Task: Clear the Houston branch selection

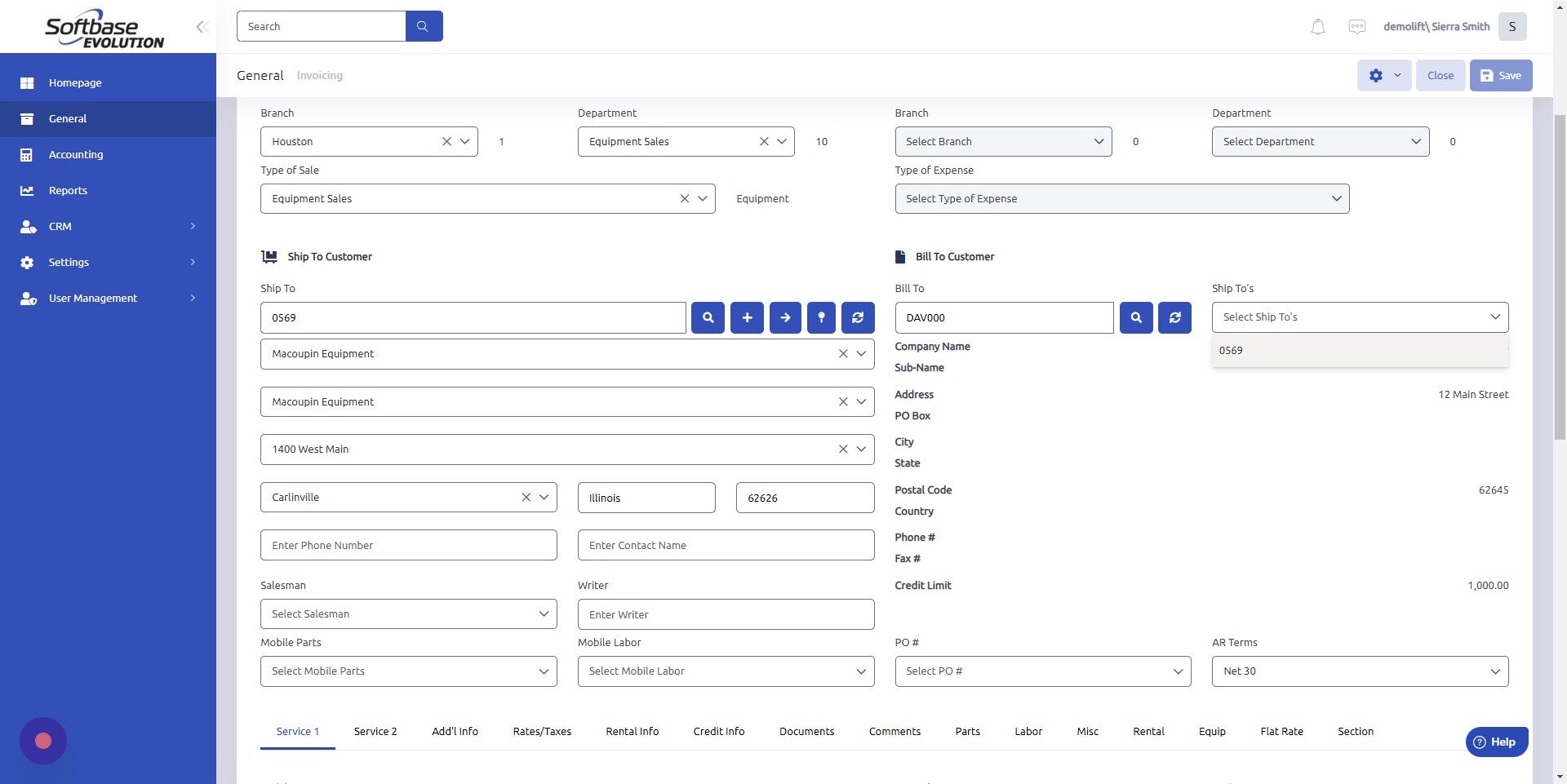Action: click(x=446, y=140)
